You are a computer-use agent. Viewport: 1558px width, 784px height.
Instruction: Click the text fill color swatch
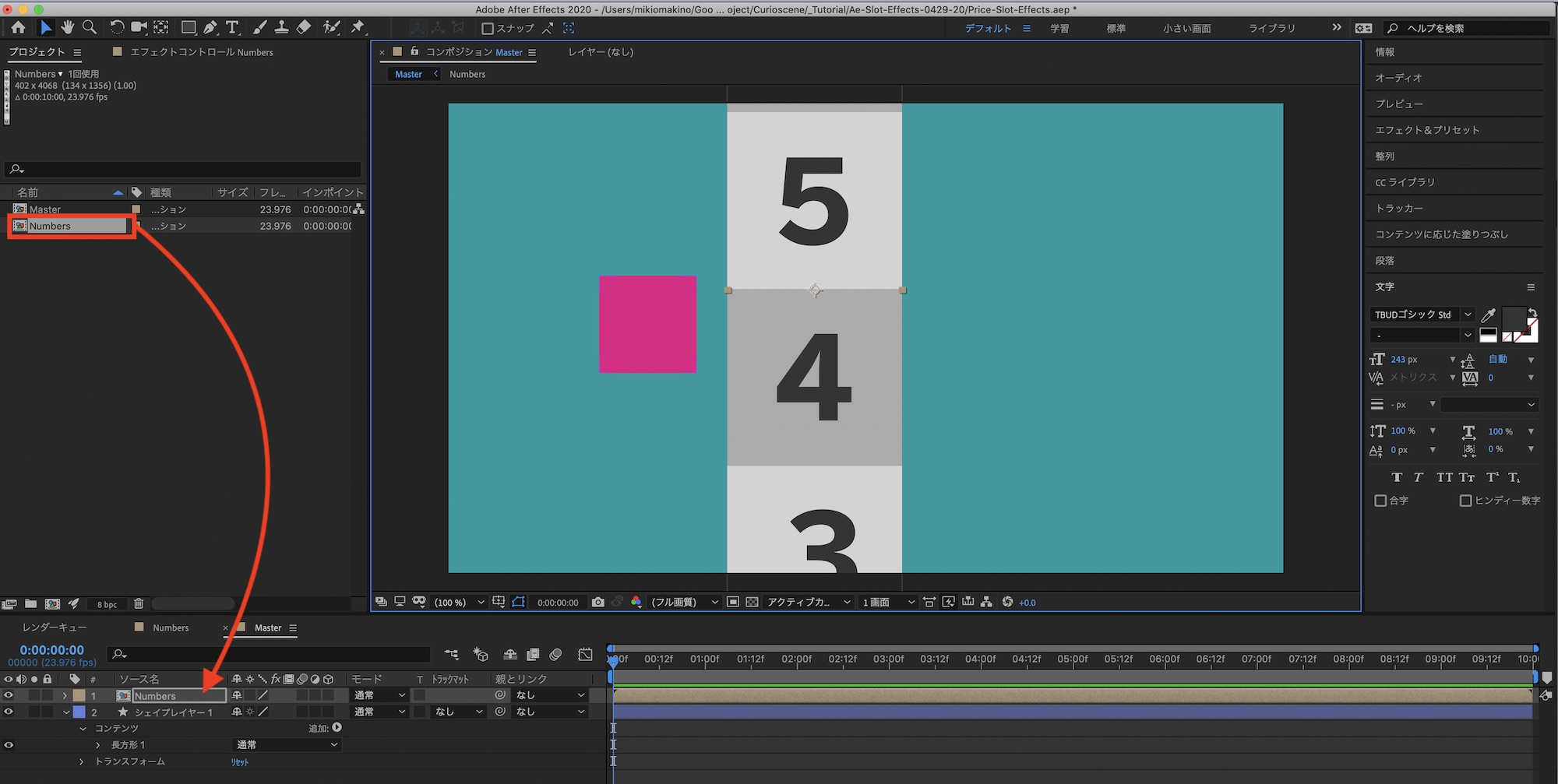coord(1513,317)
